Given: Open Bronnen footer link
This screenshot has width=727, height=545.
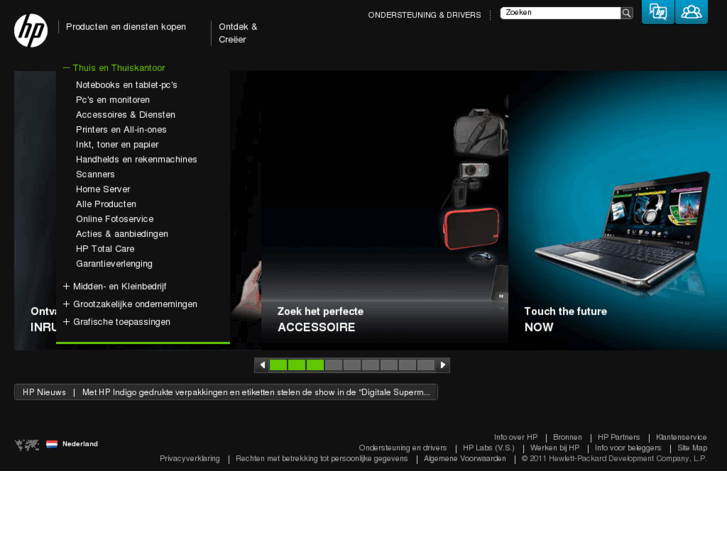Looking at the screenshot, I should [568, 437].
